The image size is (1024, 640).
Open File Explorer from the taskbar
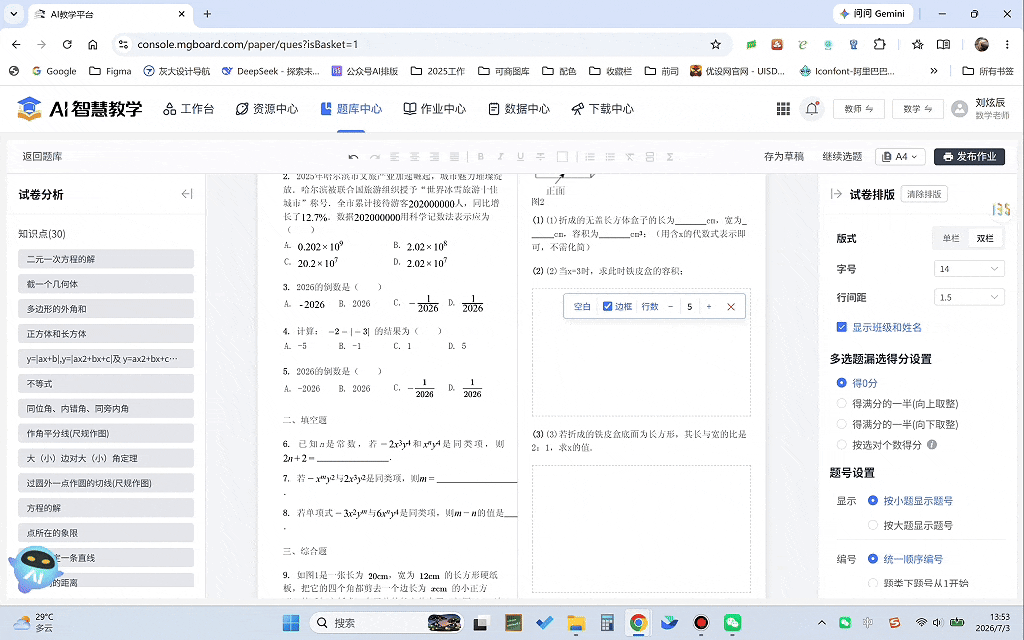(575, 623)
